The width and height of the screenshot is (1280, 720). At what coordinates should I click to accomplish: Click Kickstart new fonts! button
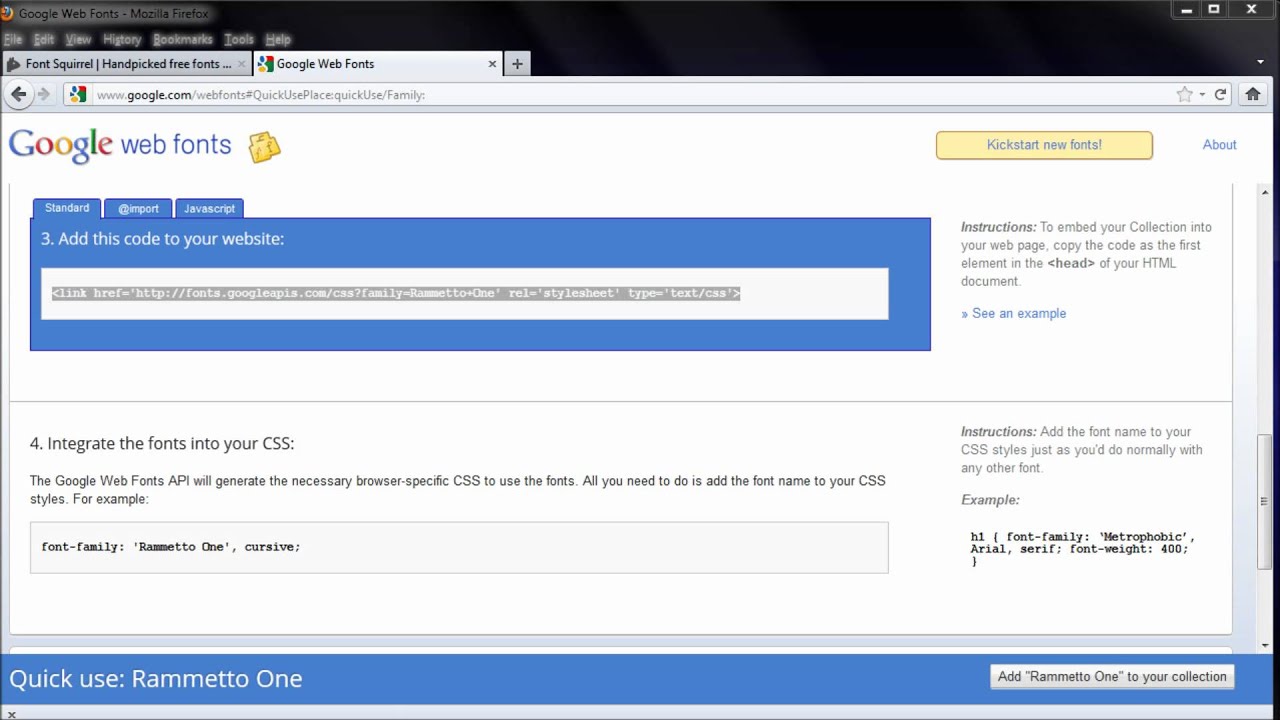pos(1044,145)
